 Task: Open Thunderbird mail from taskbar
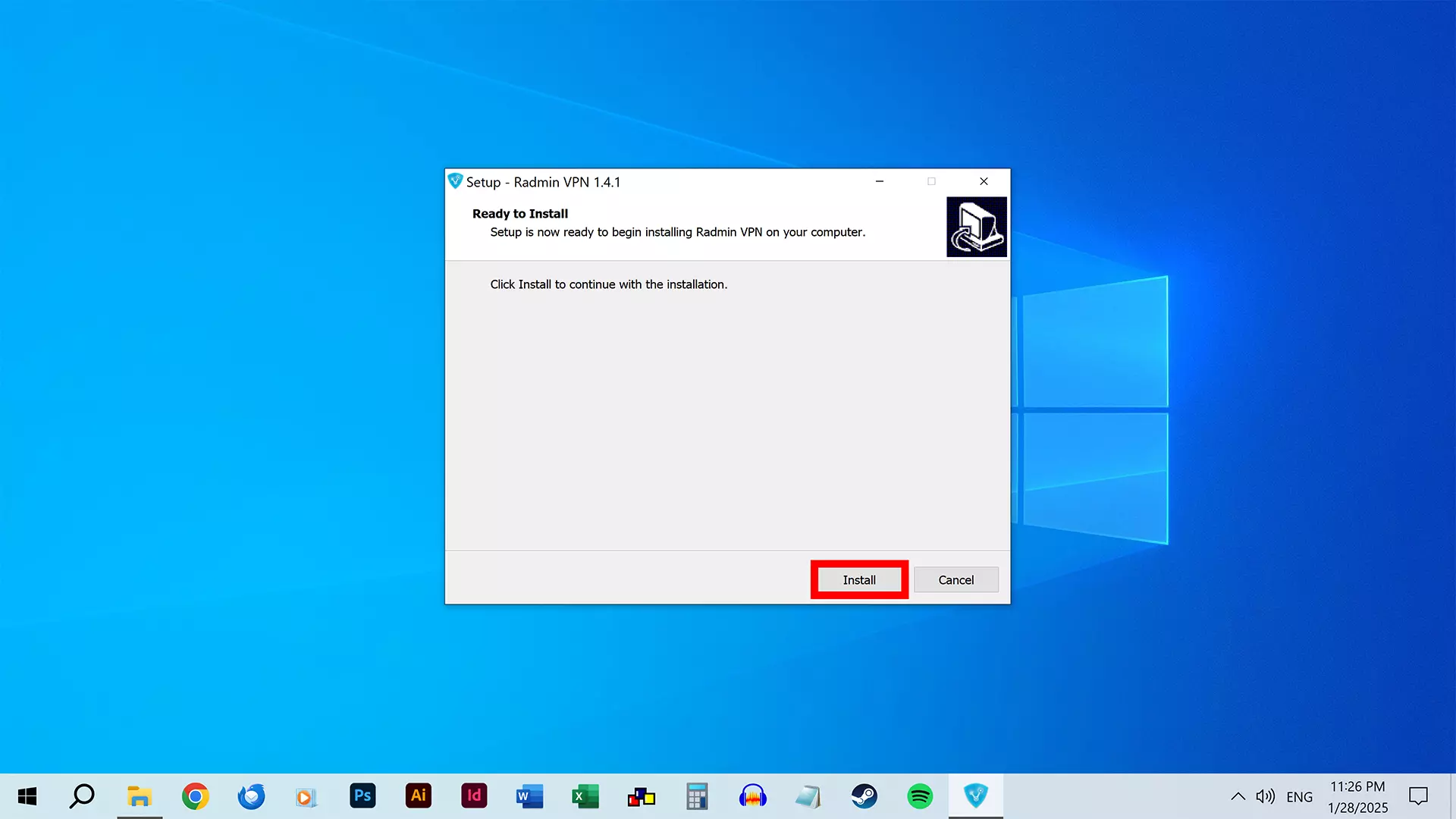pos(251,796)
